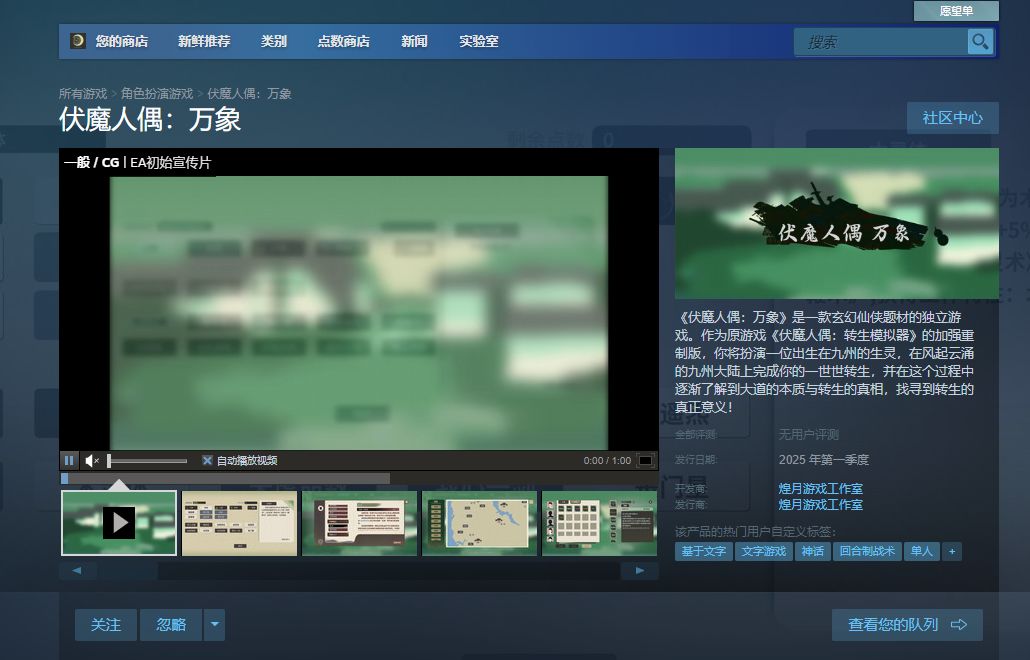Screen dimensions: 1030x660
Task: Click the game title heading 伏魔人偶：万象
Action: 150,120
